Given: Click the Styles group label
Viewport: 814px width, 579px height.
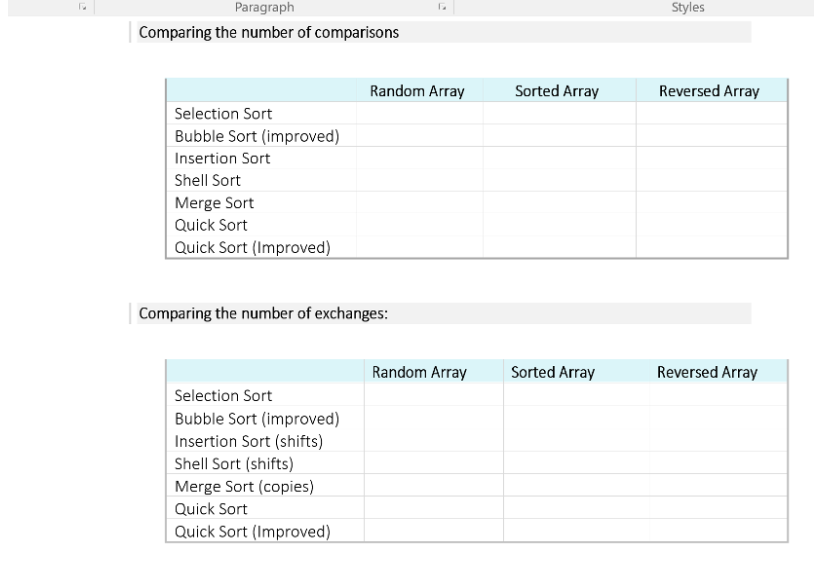Looking at the screenshot, I should 688,7.
